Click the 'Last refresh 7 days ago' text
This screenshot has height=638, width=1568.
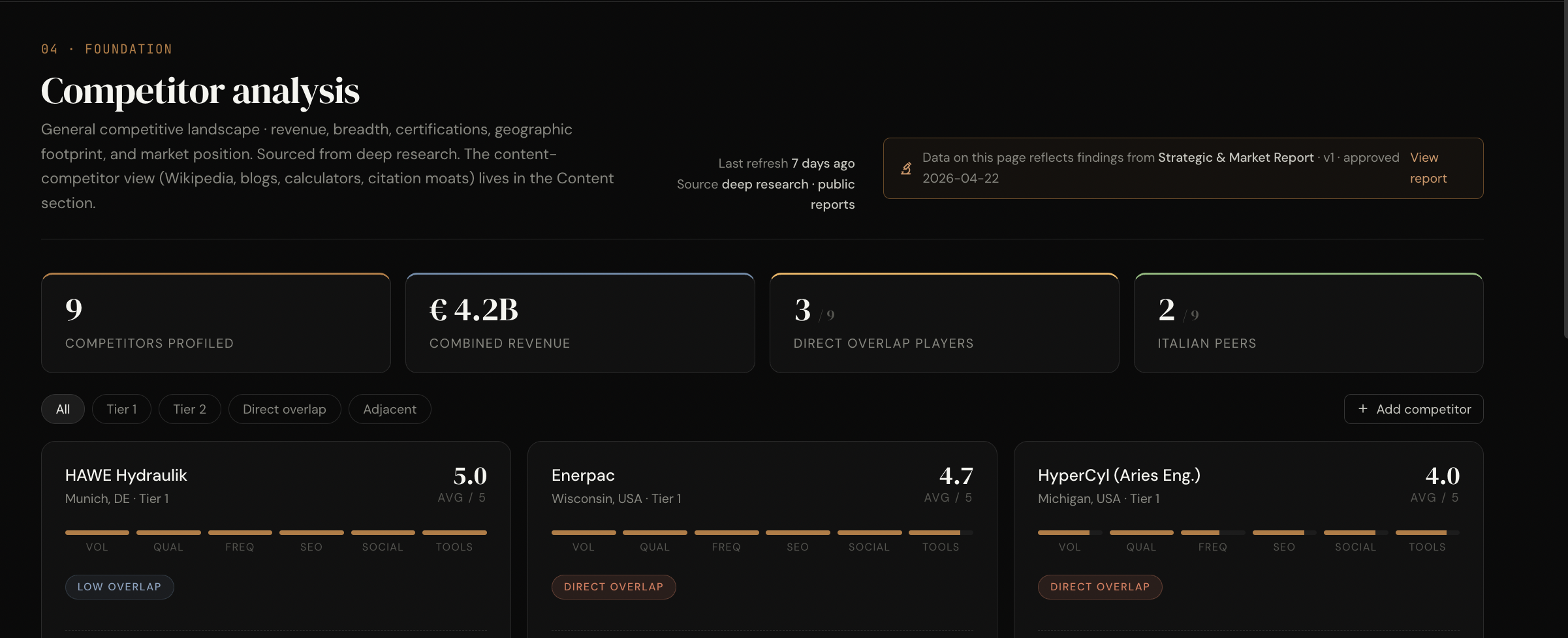click(x=787, y=164)
